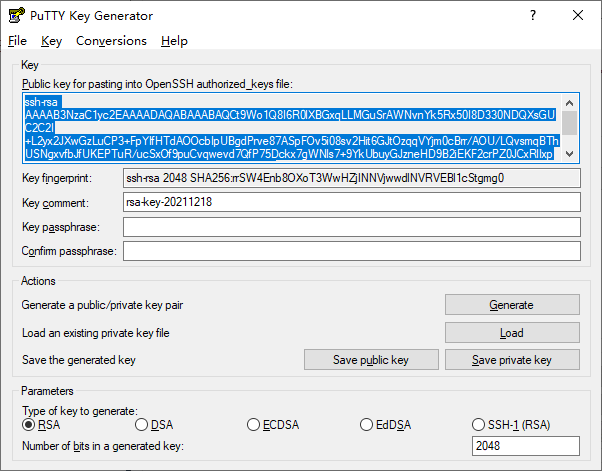Open the Key menu
Image resolution: width=602 pixels, height=471 pixels.
51,41
